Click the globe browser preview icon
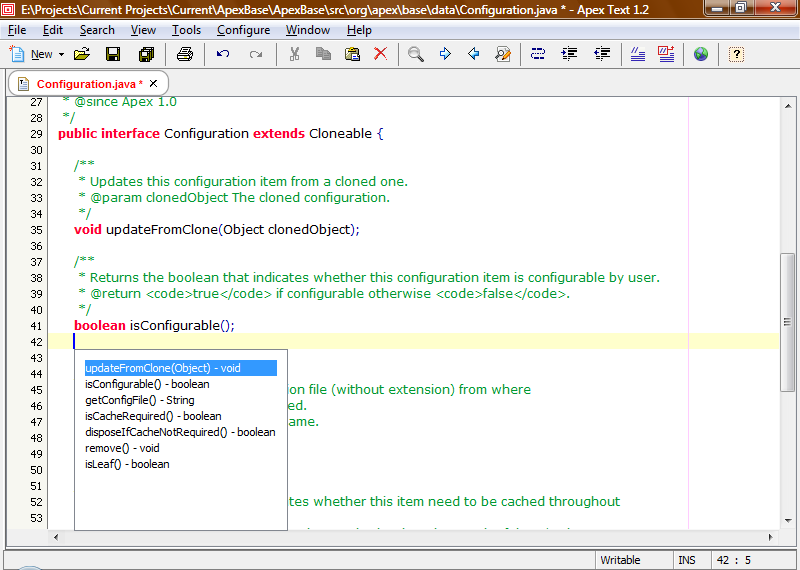The width and height of the screenshot is (800, 570). coord(701,54)
